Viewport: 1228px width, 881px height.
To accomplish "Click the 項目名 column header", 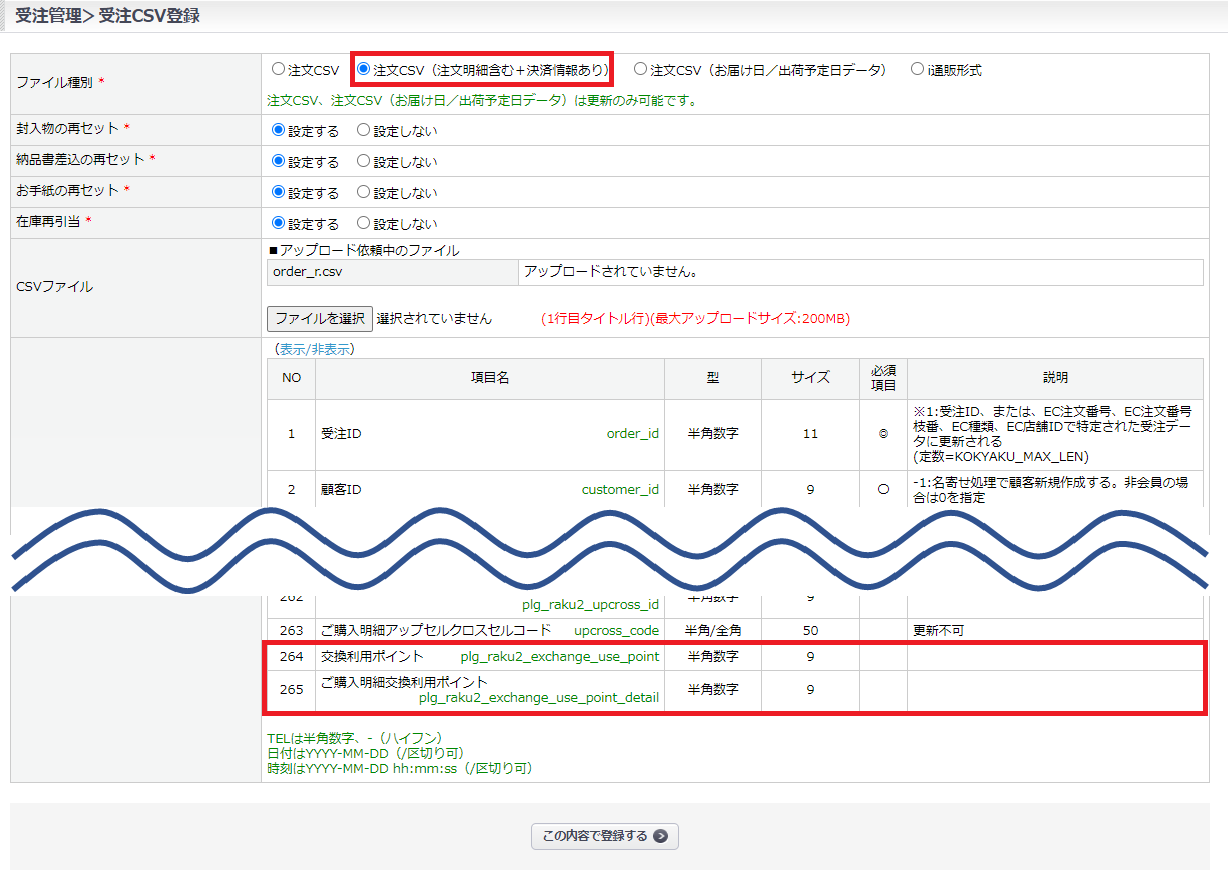I will (x=489, y=378).
